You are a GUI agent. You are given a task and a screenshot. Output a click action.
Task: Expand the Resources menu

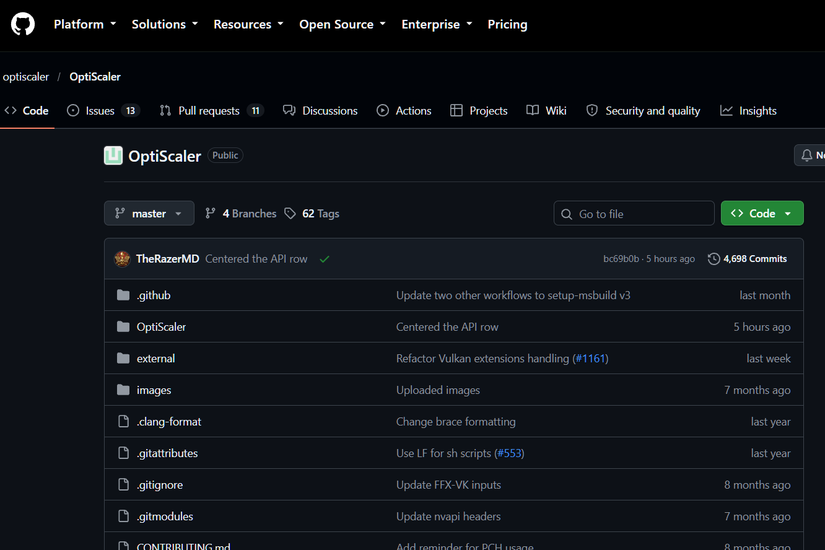pyautogui.click(x=248, y=24)
